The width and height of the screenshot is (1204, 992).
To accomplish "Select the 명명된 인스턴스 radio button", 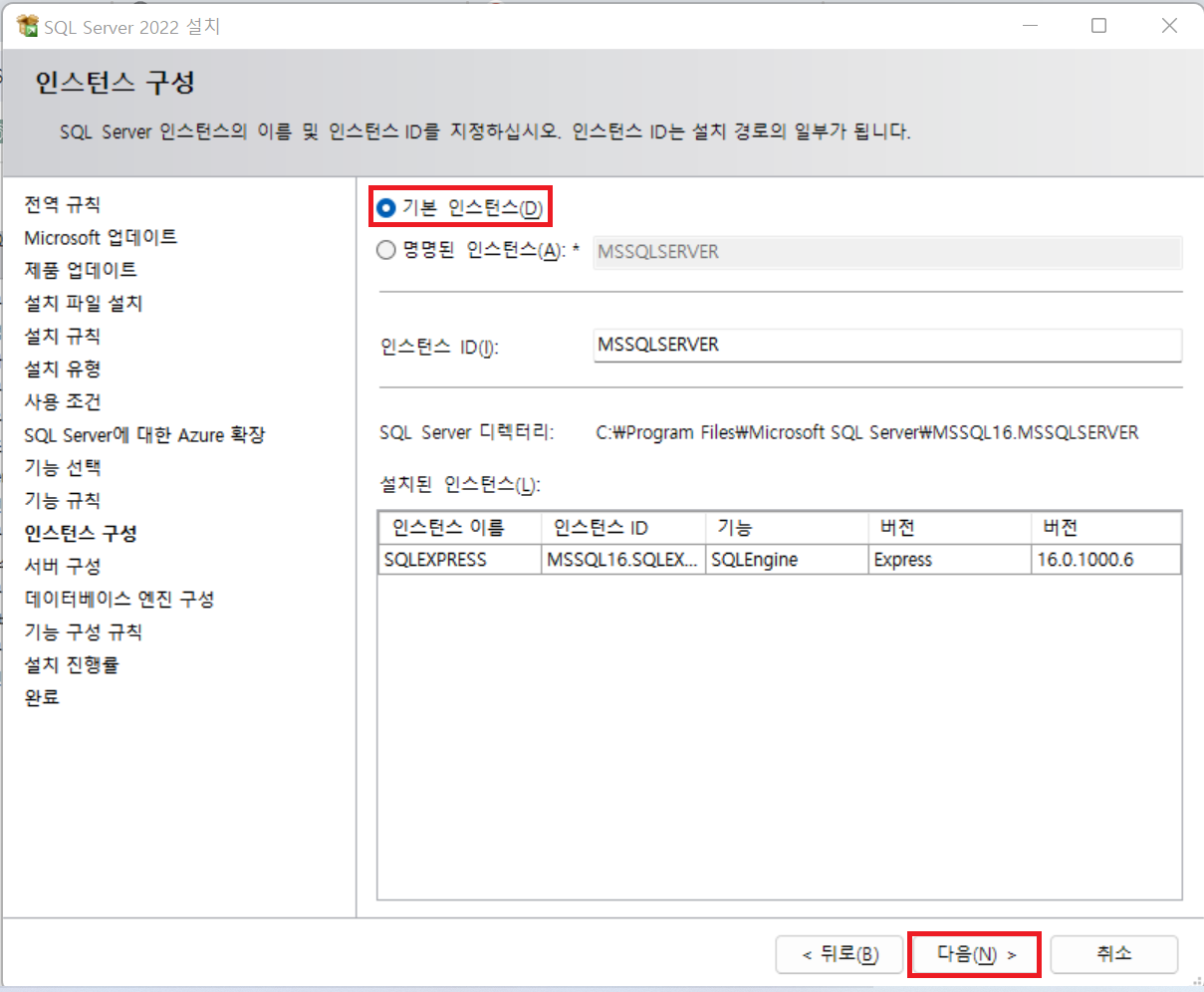I will point(386,251).
